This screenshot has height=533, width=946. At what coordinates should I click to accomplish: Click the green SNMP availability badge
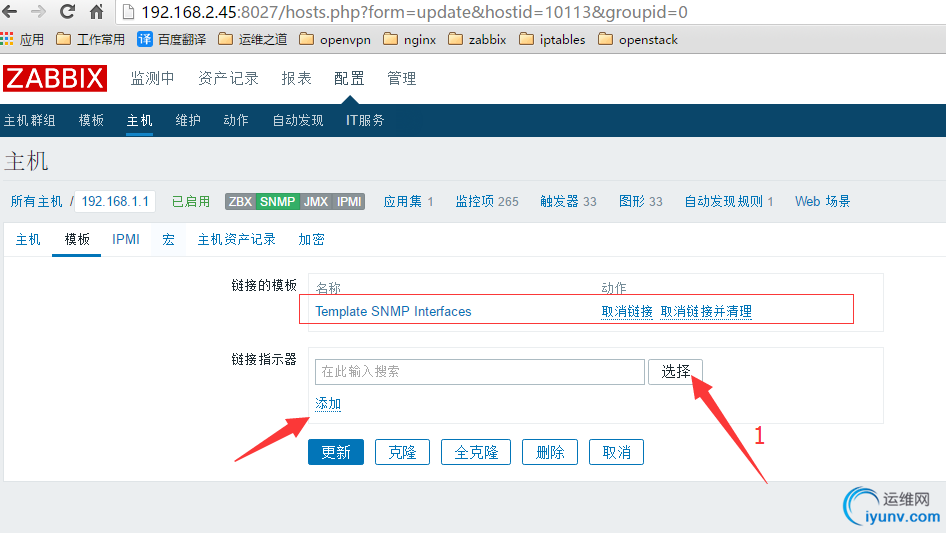tap(278, 202)
